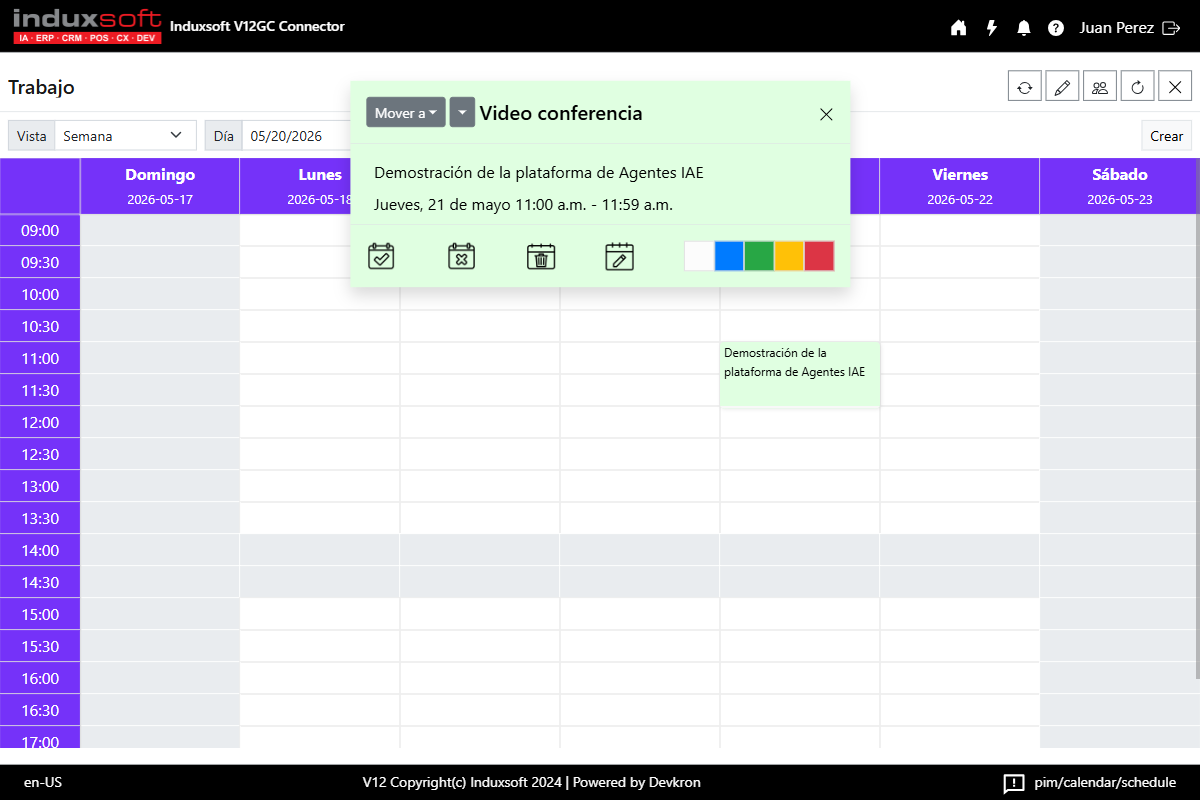Open the notifications bell
Viewport: 1200px width, 800px height.
click(1023, 28)
